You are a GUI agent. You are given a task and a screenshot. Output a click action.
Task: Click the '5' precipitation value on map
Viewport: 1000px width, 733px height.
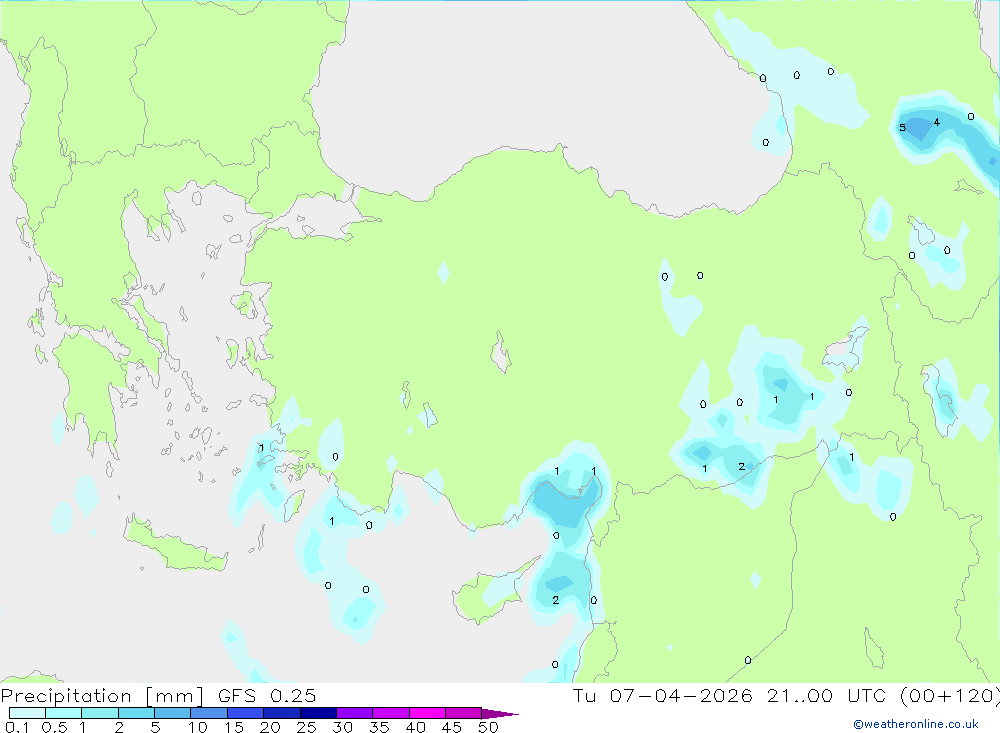coord(902,128)
